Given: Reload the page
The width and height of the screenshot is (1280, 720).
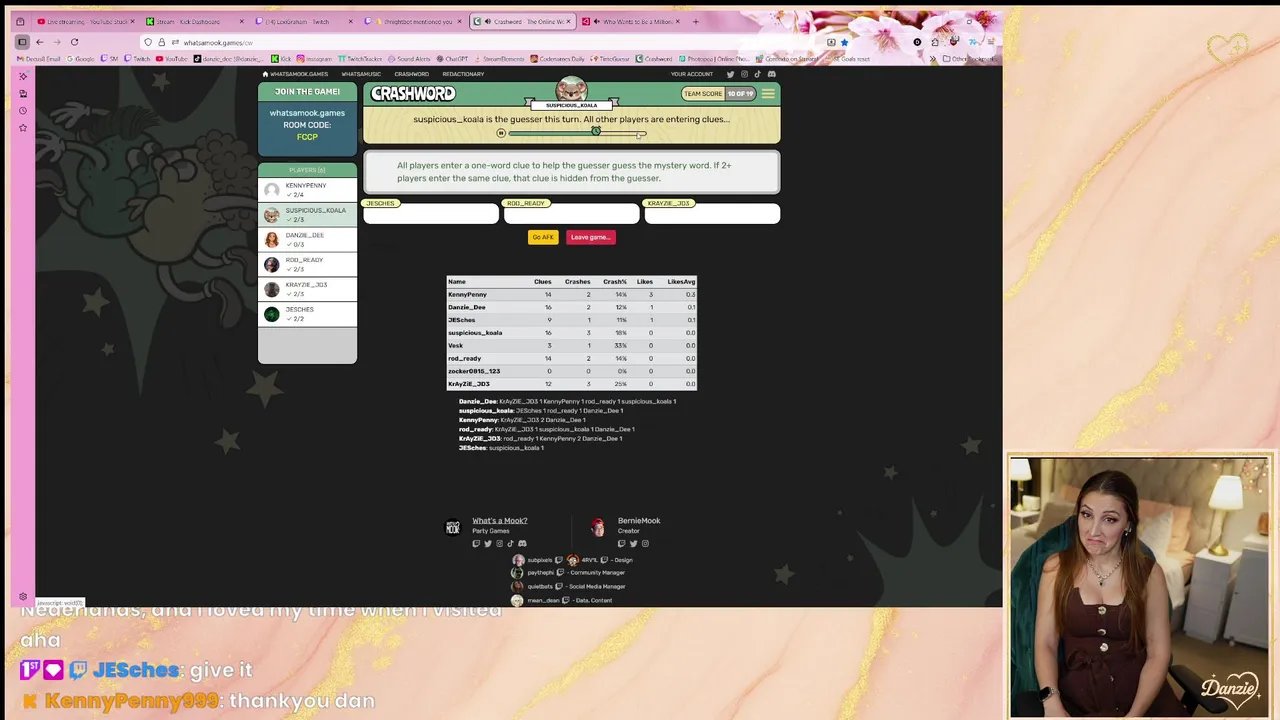Looking at the screenshot, I should [x=74, y=42].
